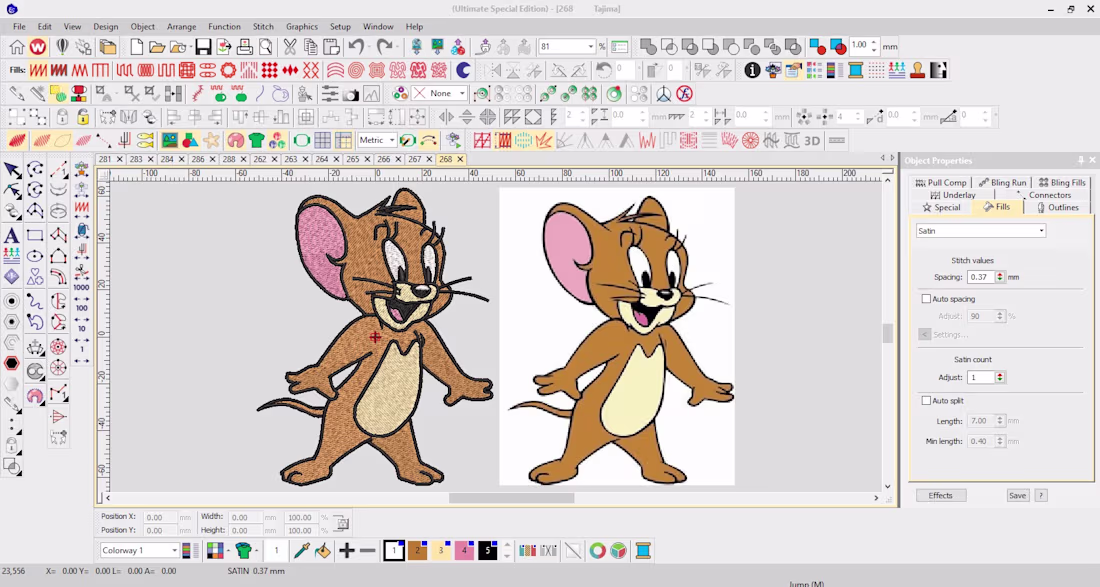Viewport: 1100px width, 587px height.
Task: Open the Connectors tab
Action: click(x=1044, y=195)
